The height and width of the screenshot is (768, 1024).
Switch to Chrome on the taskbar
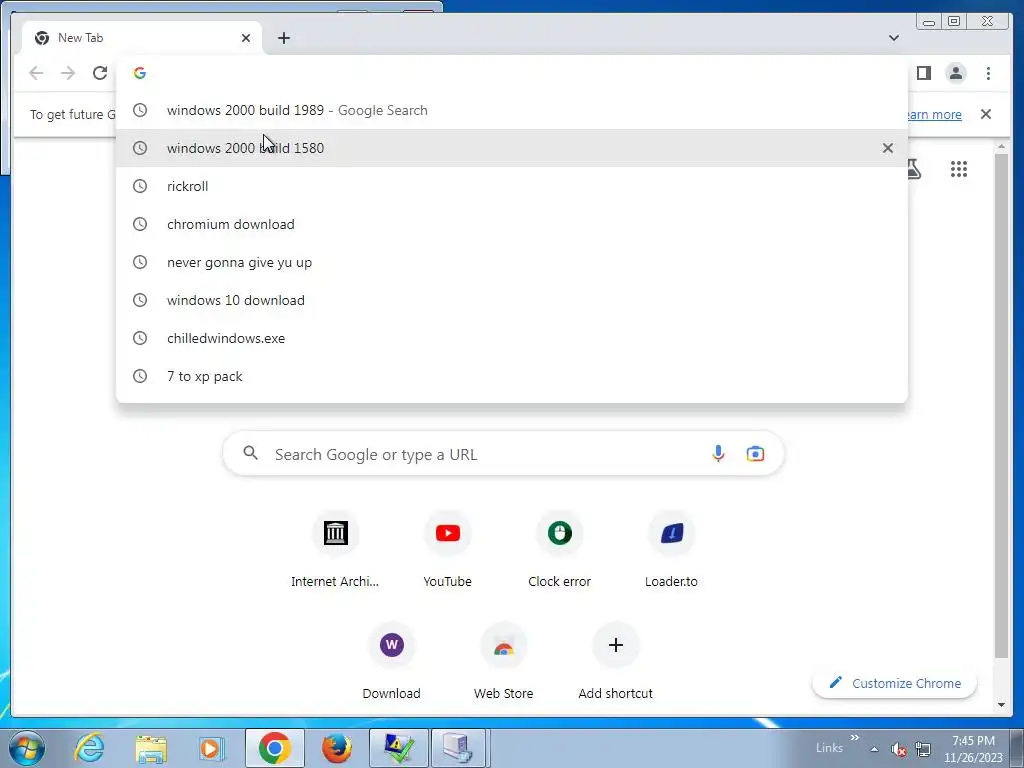pyautogui.click(x=275, y=748)
